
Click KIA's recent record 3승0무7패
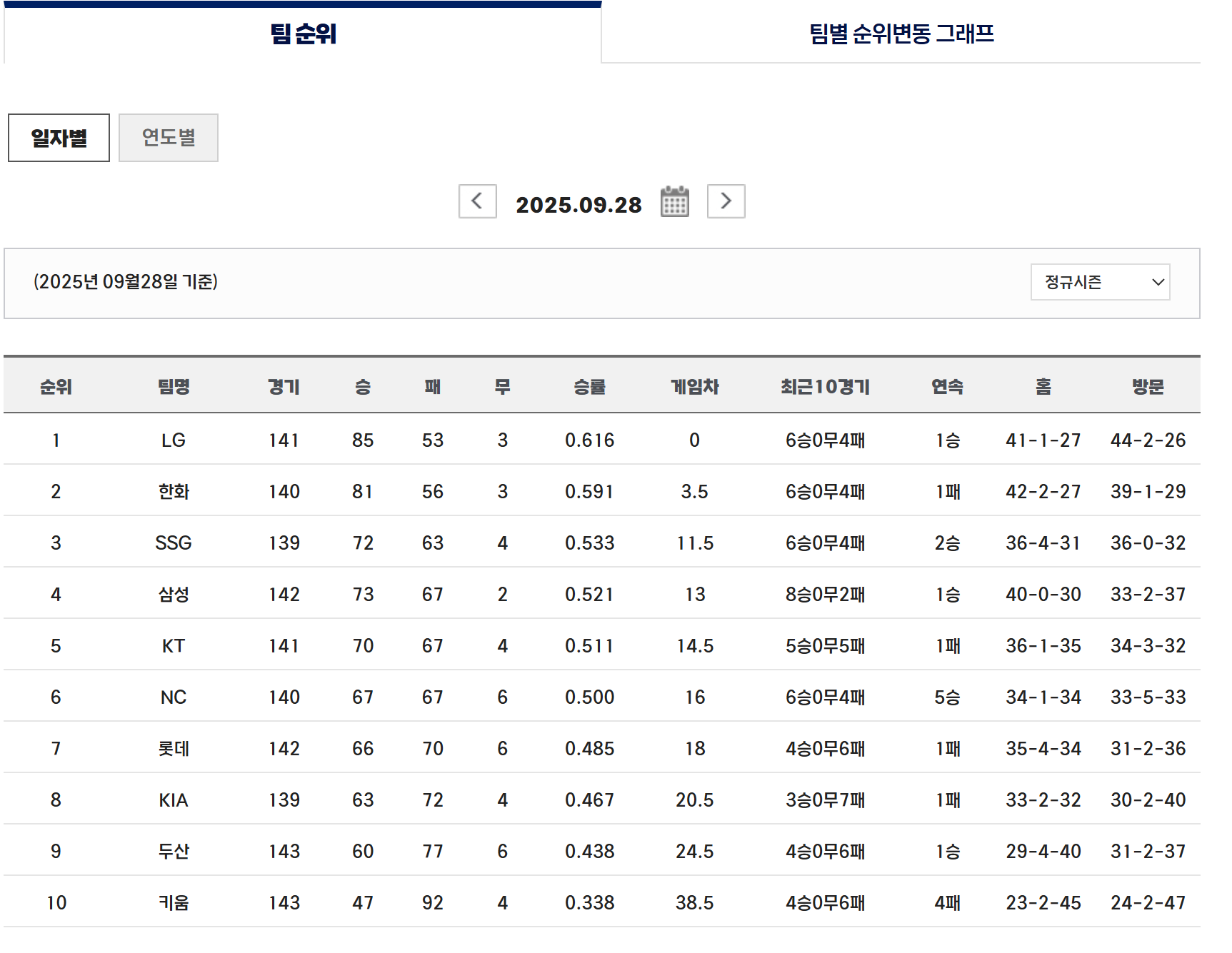tap(825, 800)
